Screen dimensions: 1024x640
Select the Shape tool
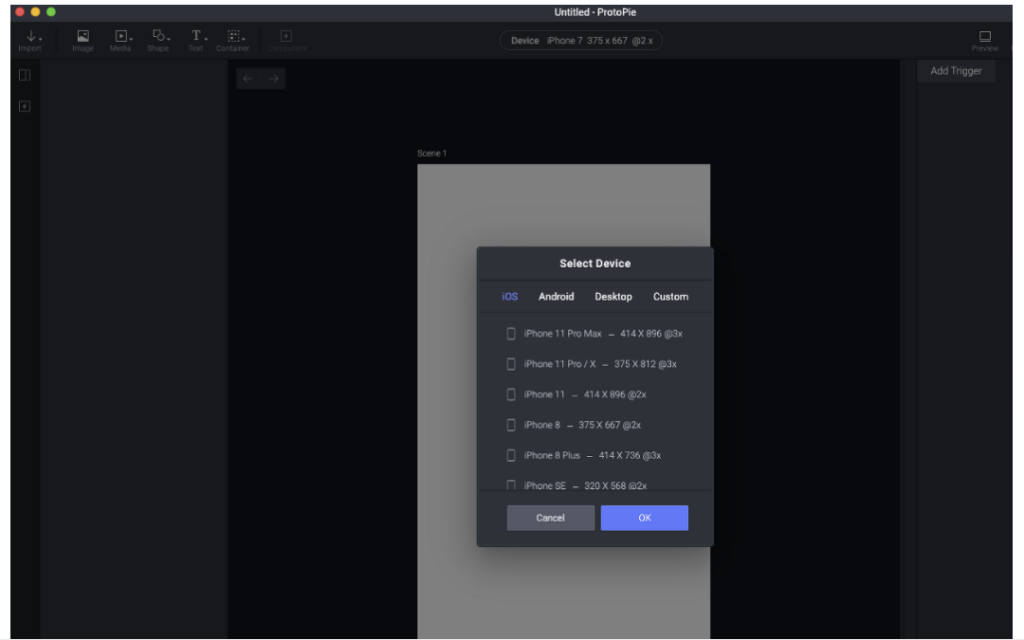click(158, 40)
